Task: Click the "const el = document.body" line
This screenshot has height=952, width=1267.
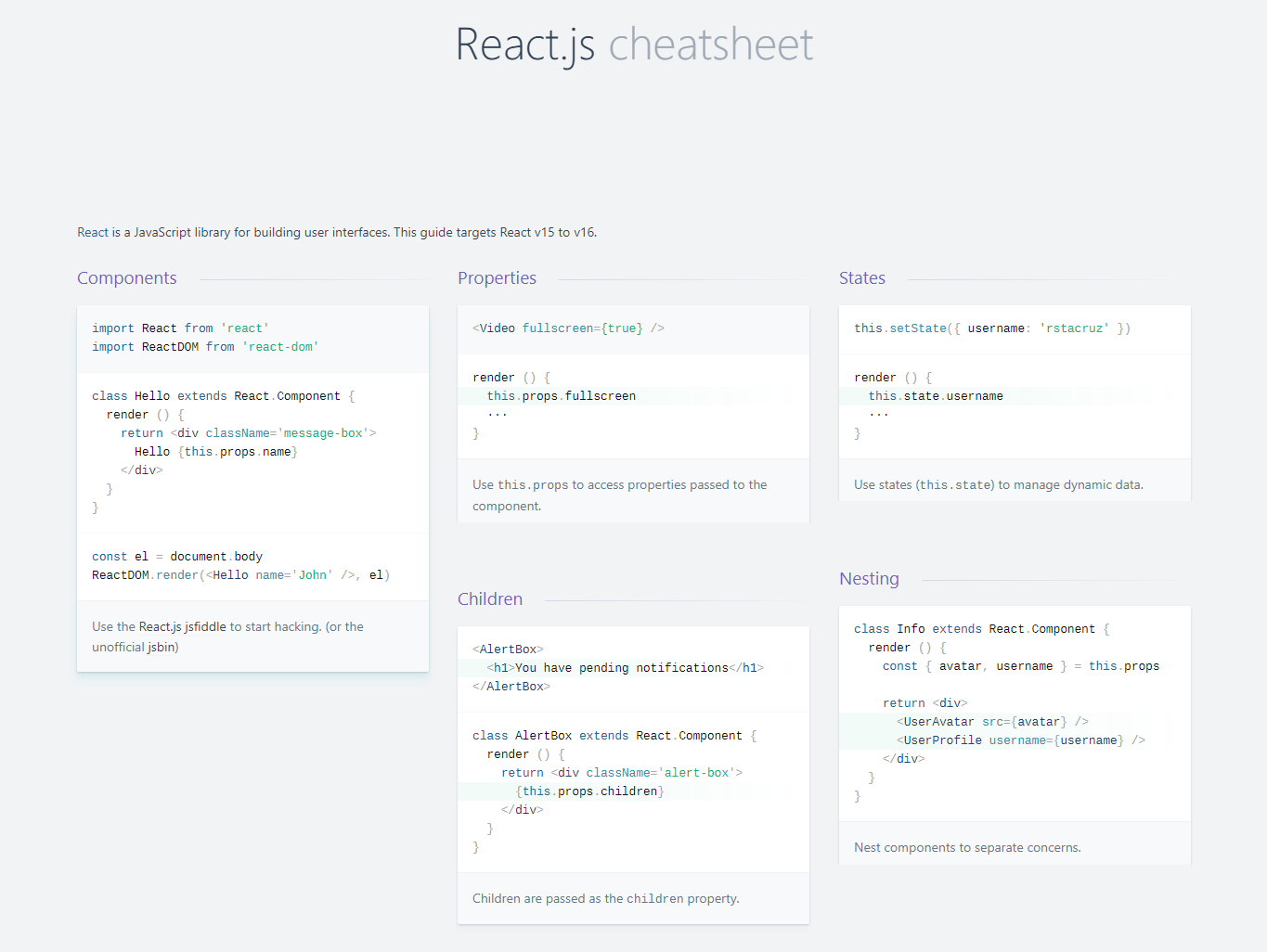Action: 177,557
